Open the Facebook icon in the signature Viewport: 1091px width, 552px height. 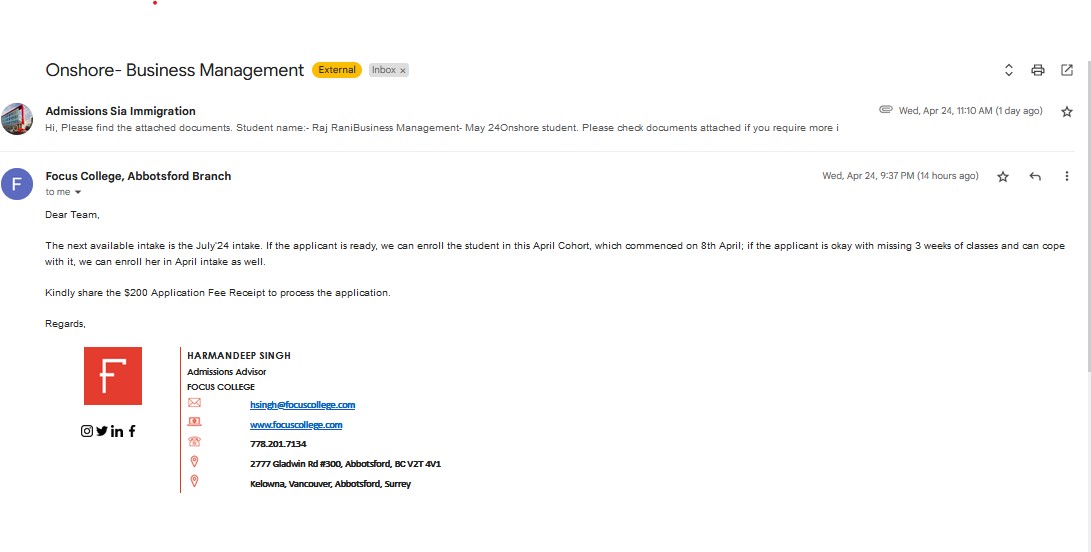pyautogui.click(x=132, y=431)
